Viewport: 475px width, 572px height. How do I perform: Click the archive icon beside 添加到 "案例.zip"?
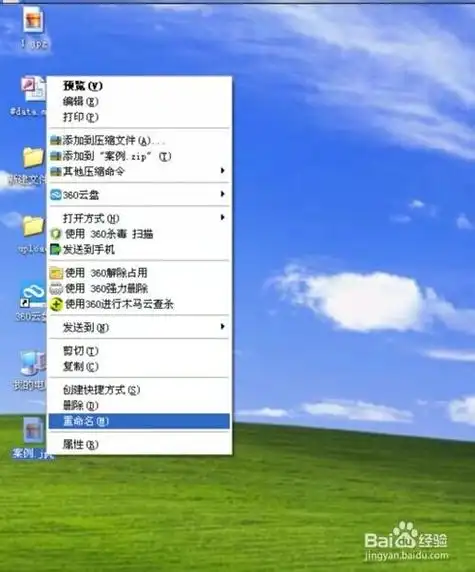coord(56,156)
